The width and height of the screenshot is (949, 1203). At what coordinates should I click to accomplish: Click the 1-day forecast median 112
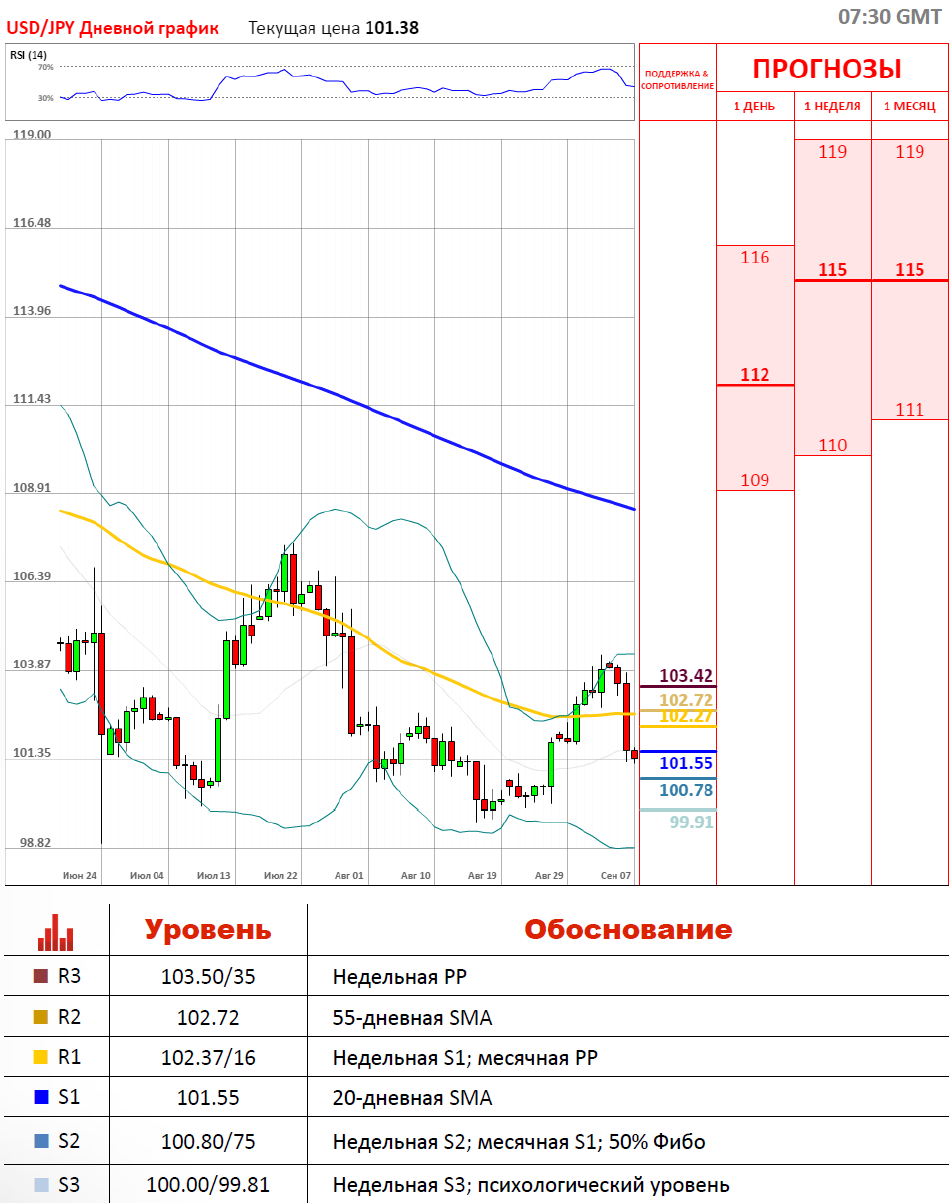coord(755,375)
